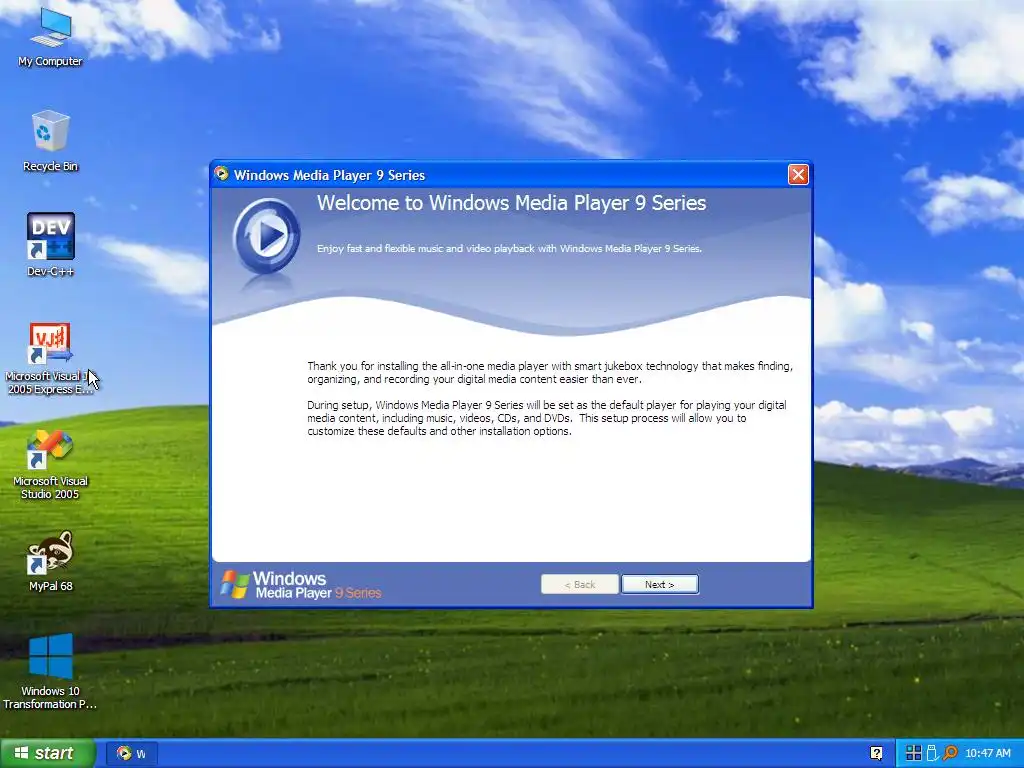Click the Windows flag logo in the wizard footer
This screenshot has width=1024, height=768.
tap(234, 584)
